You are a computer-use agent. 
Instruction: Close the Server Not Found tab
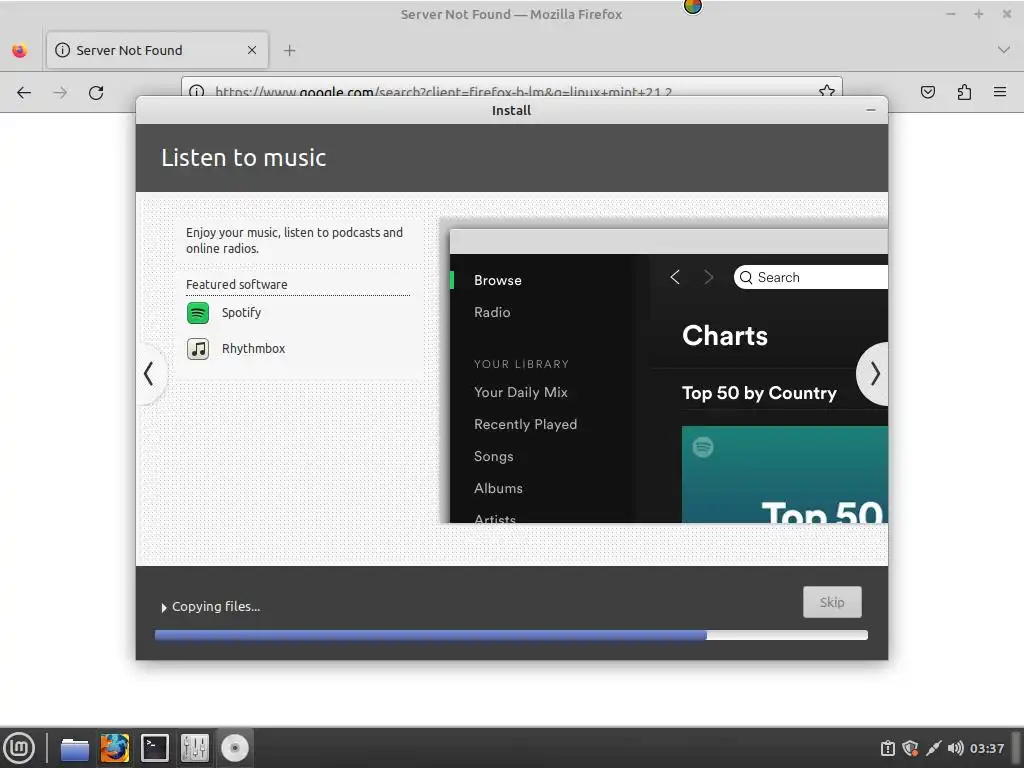point(252,50)
